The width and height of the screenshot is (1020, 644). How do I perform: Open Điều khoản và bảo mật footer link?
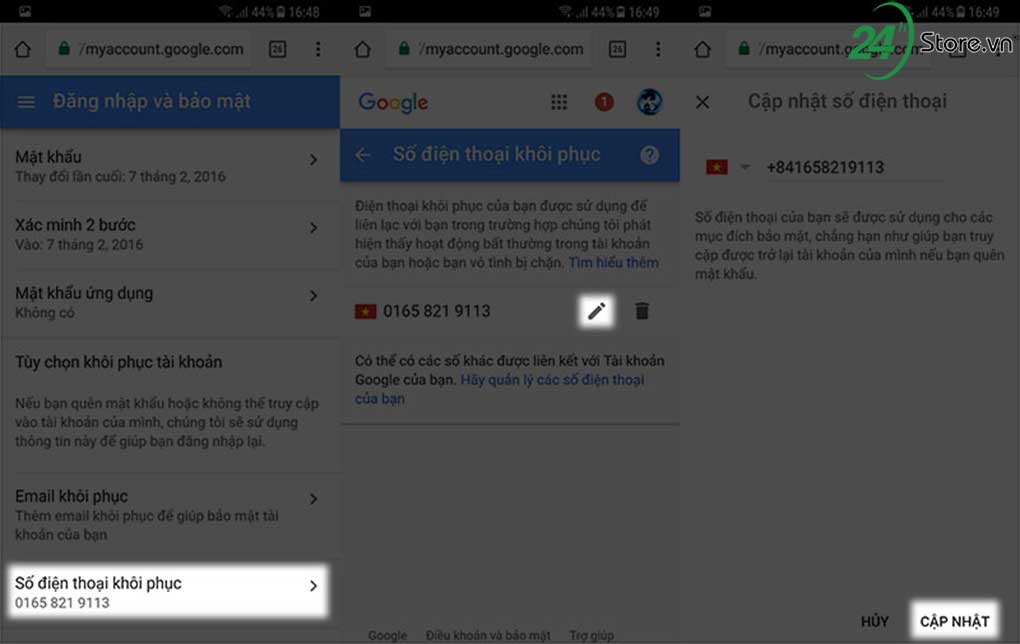click(488, 635)
